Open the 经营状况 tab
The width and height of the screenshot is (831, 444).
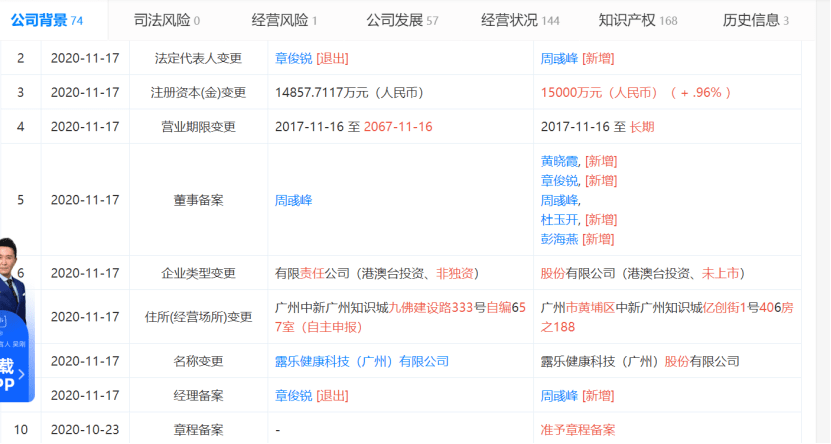coord(520,21)
